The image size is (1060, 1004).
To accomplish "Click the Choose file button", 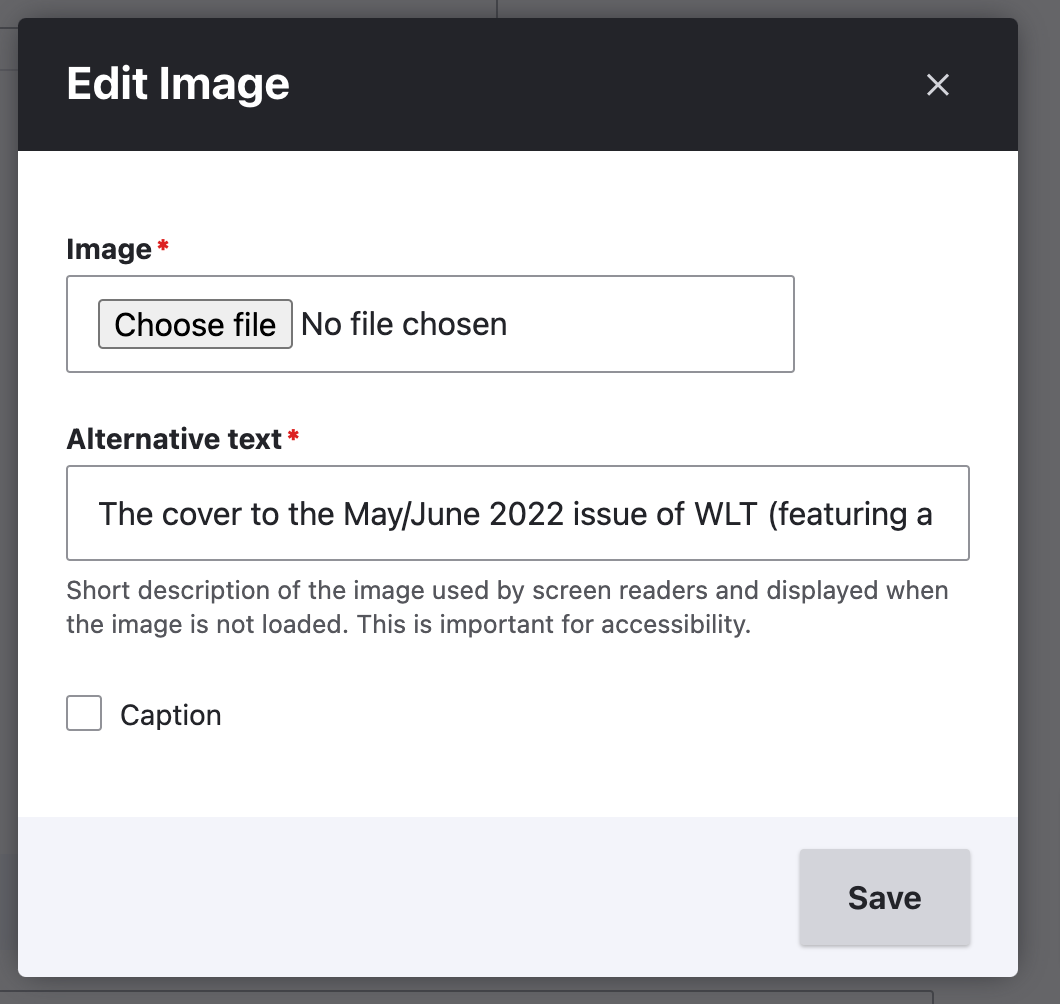I will pos(195,324).
